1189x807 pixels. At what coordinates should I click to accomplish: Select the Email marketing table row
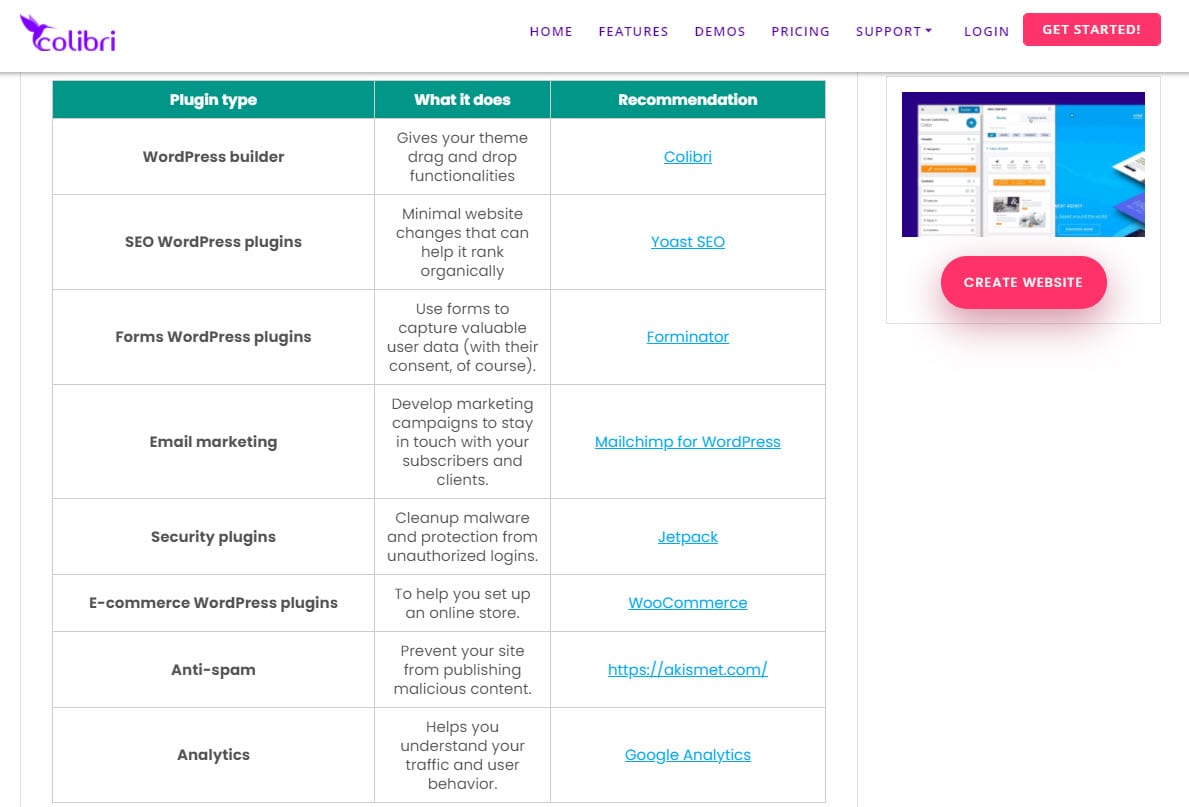[x=213, y=441]
